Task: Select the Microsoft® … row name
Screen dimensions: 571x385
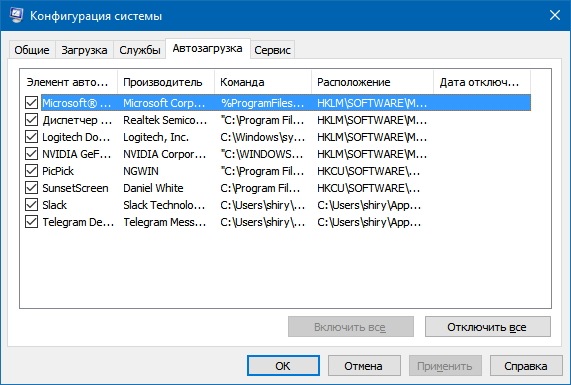Action: [x=77, y=103]
